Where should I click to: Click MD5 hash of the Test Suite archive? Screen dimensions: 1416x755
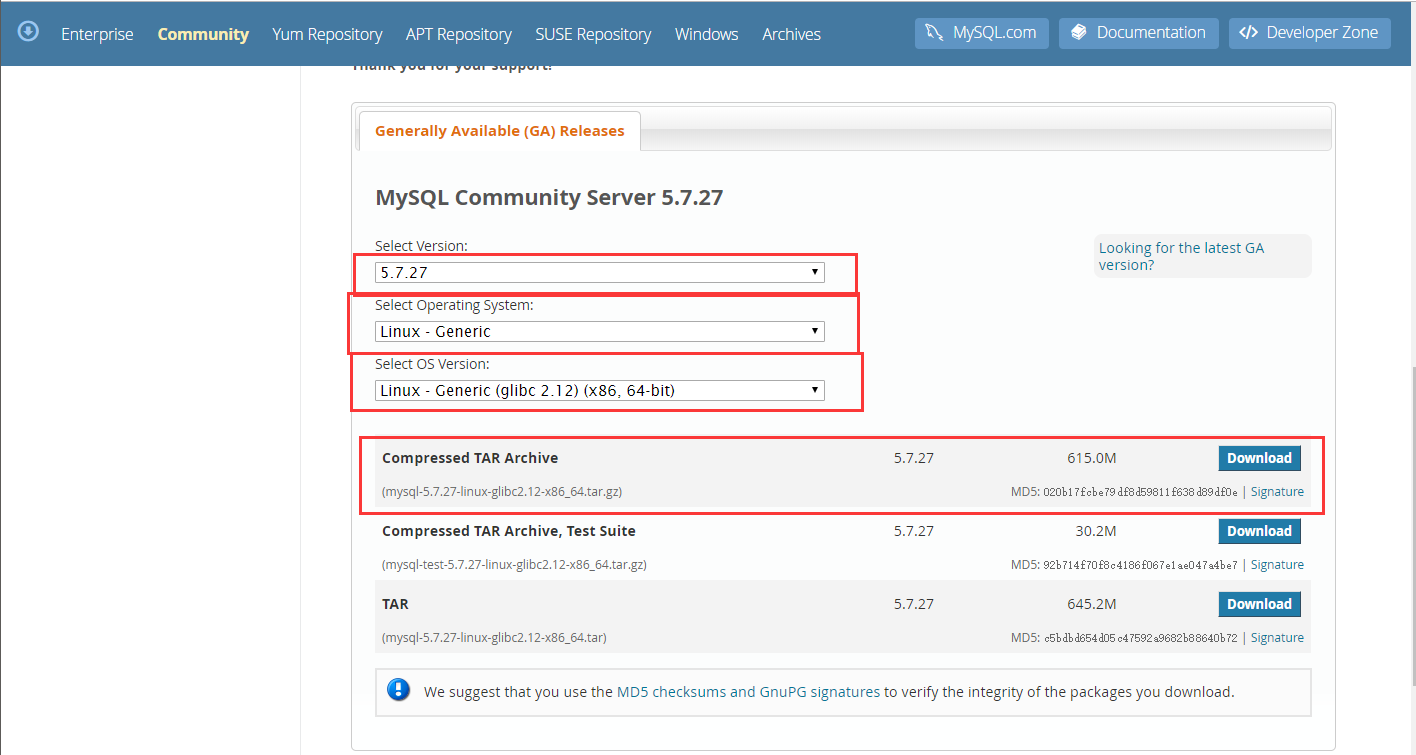pos(1140,565)
